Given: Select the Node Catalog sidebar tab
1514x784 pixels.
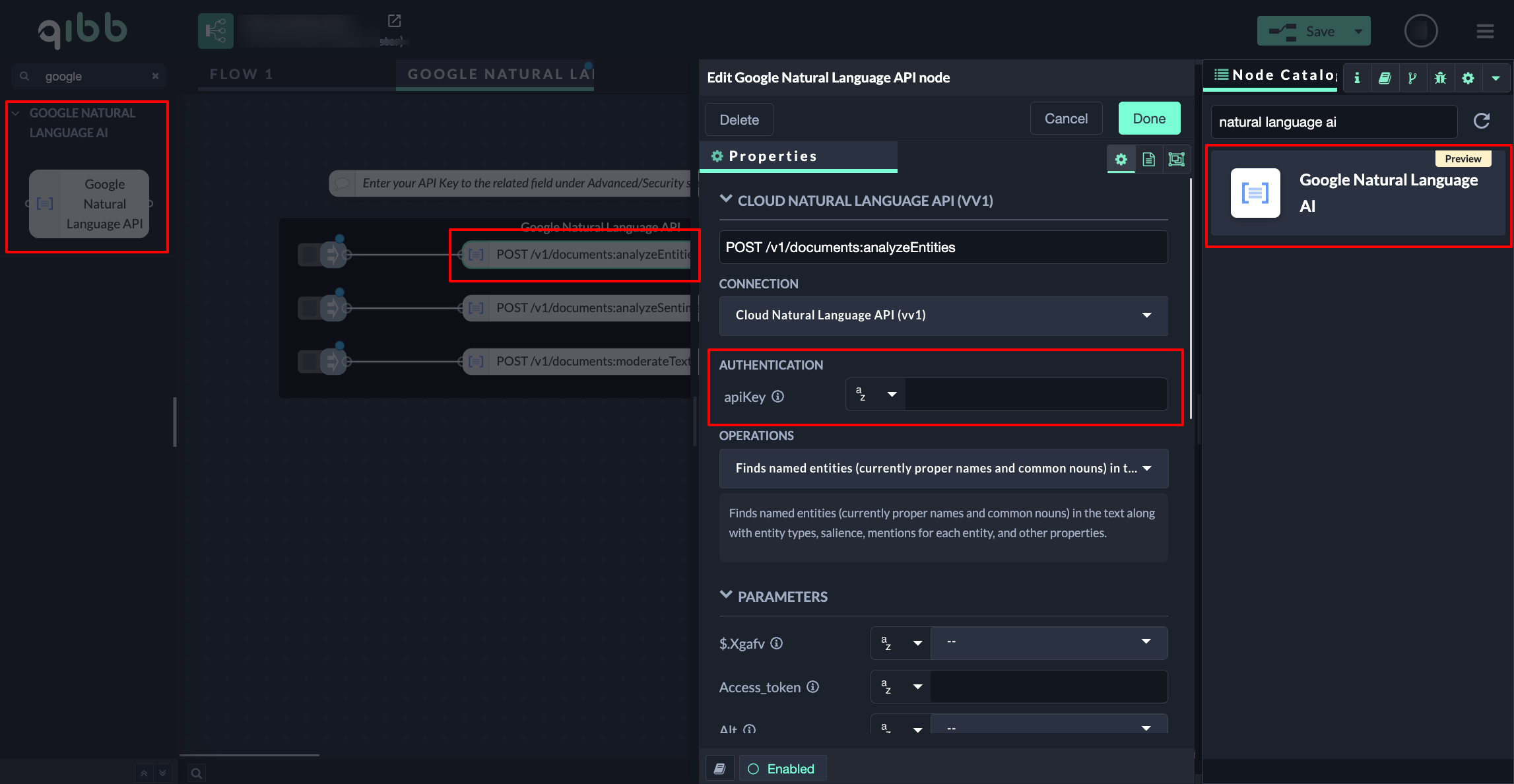Looking at the screenshot, I should 1274,75.
